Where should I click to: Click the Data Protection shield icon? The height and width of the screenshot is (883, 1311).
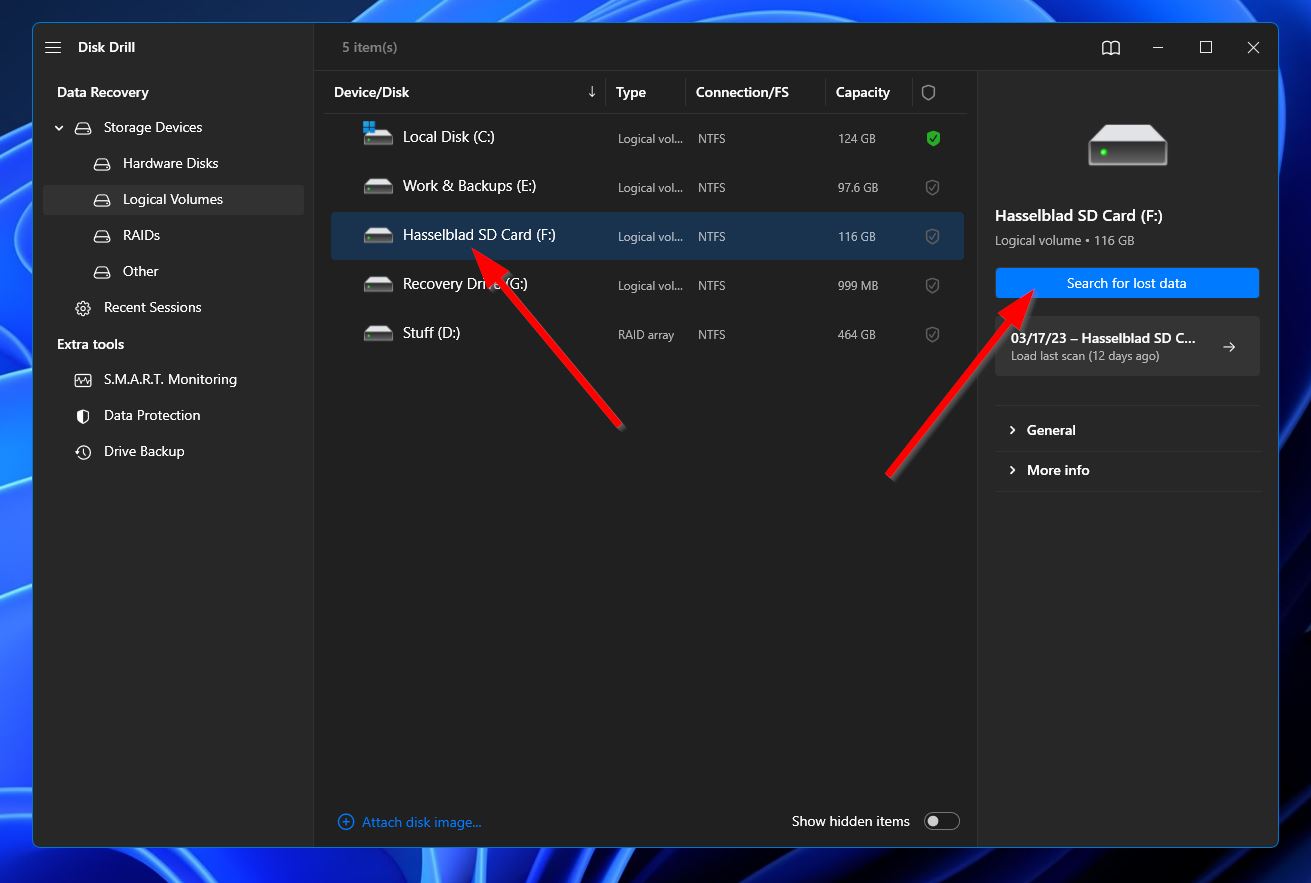click(x=83, y=416)
